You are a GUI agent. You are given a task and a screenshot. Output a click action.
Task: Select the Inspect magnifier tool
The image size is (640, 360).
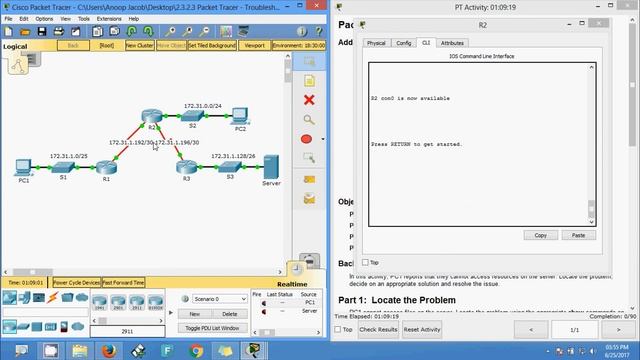tap(309, 120)
